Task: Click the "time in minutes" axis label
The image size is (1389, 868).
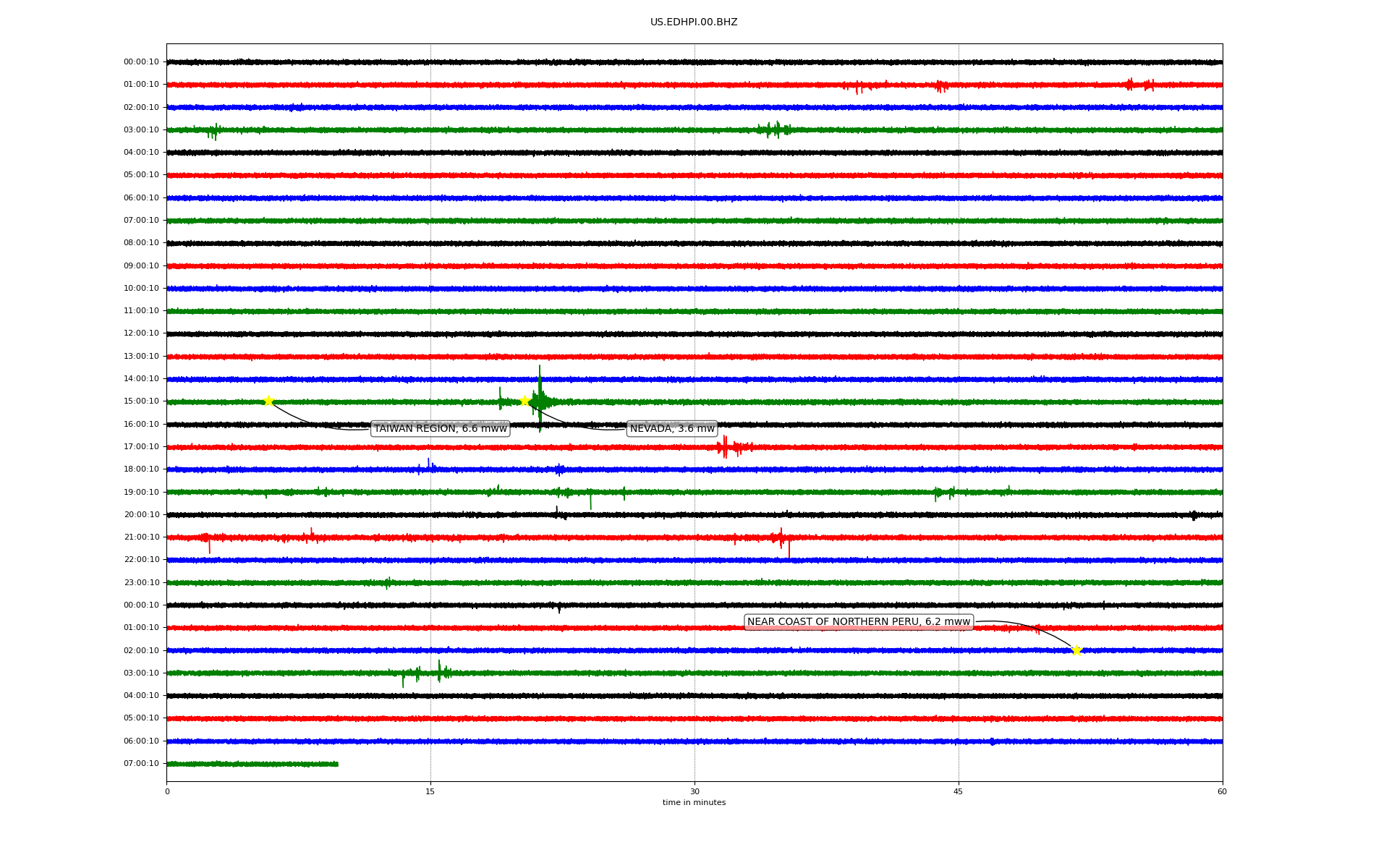Action: click(x=693, y=803)
